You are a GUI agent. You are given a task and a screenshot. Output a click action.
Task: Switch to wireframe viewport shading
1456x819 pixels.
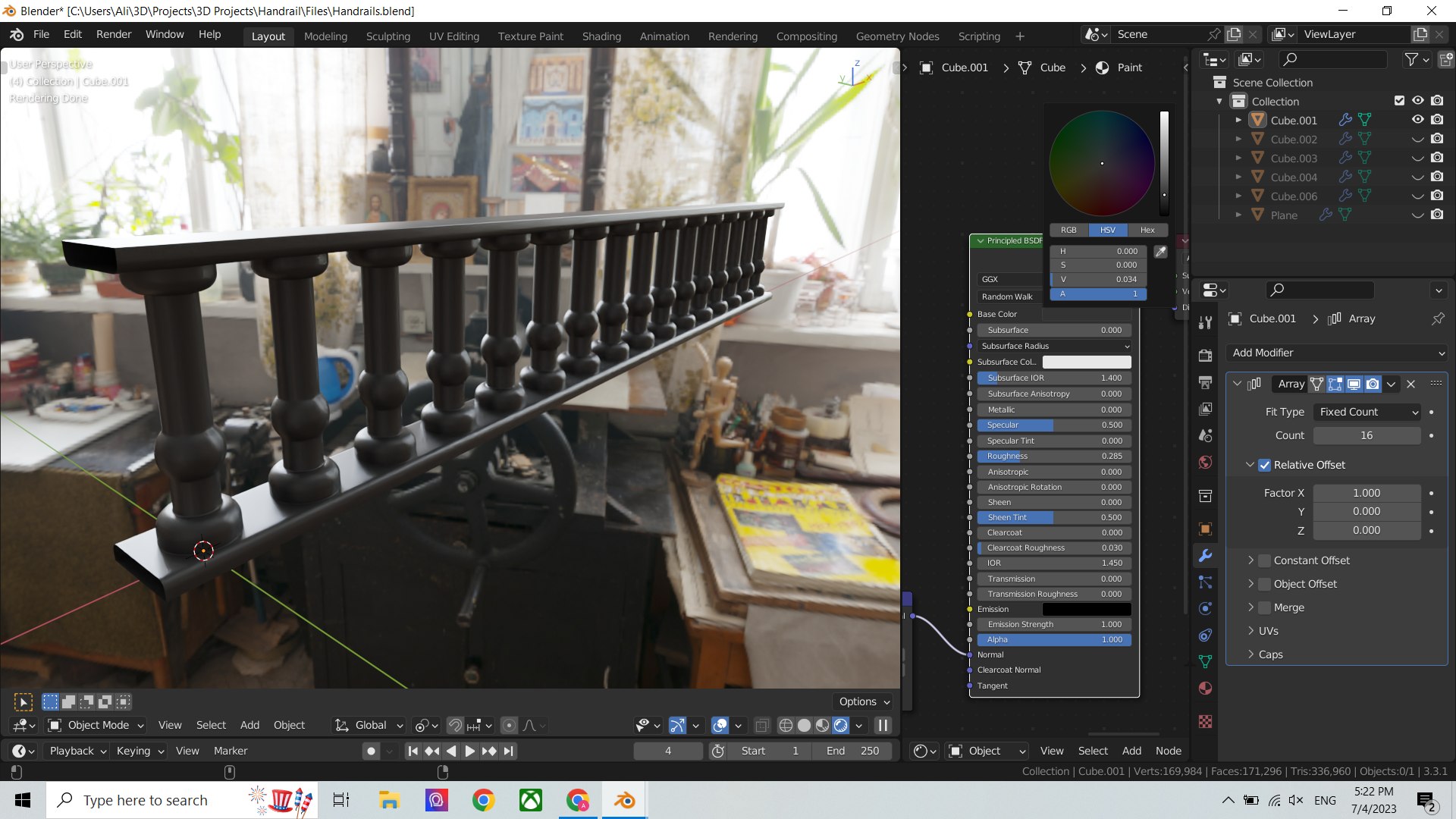(x=786, y=726)
